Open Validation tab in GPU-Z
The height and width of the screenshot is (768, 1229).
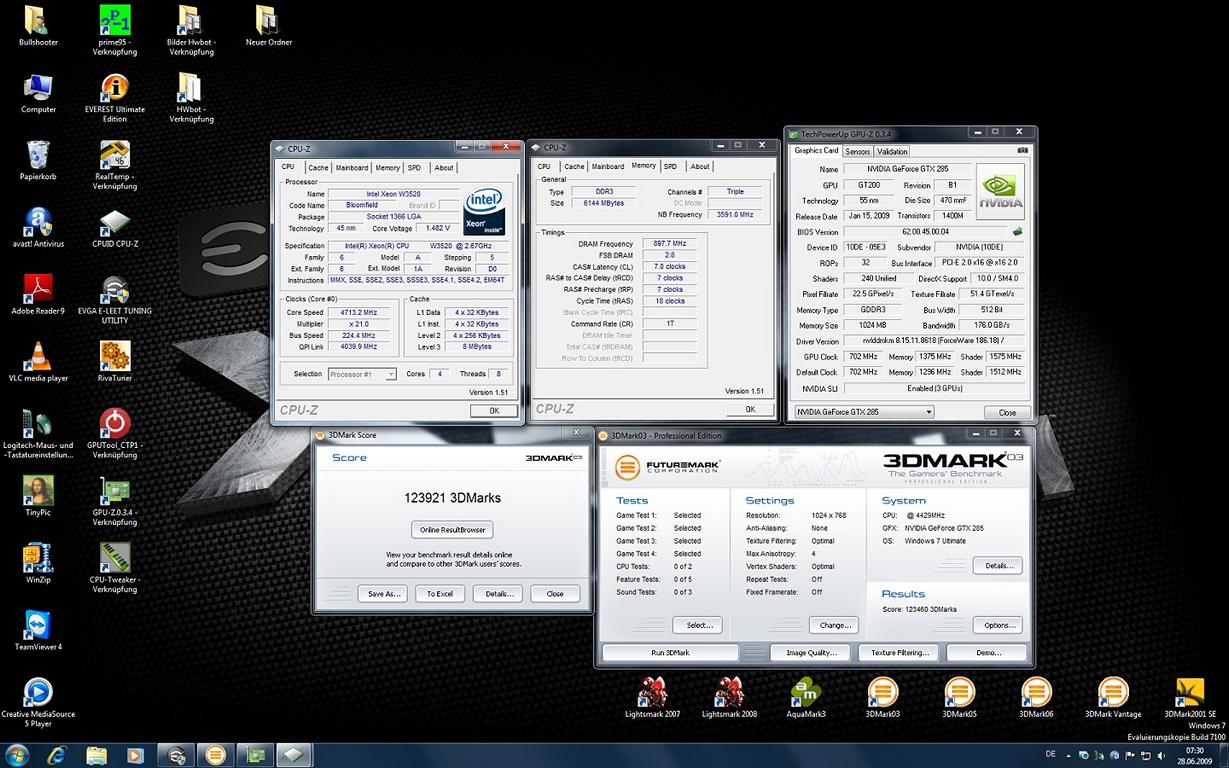(893, 152)
